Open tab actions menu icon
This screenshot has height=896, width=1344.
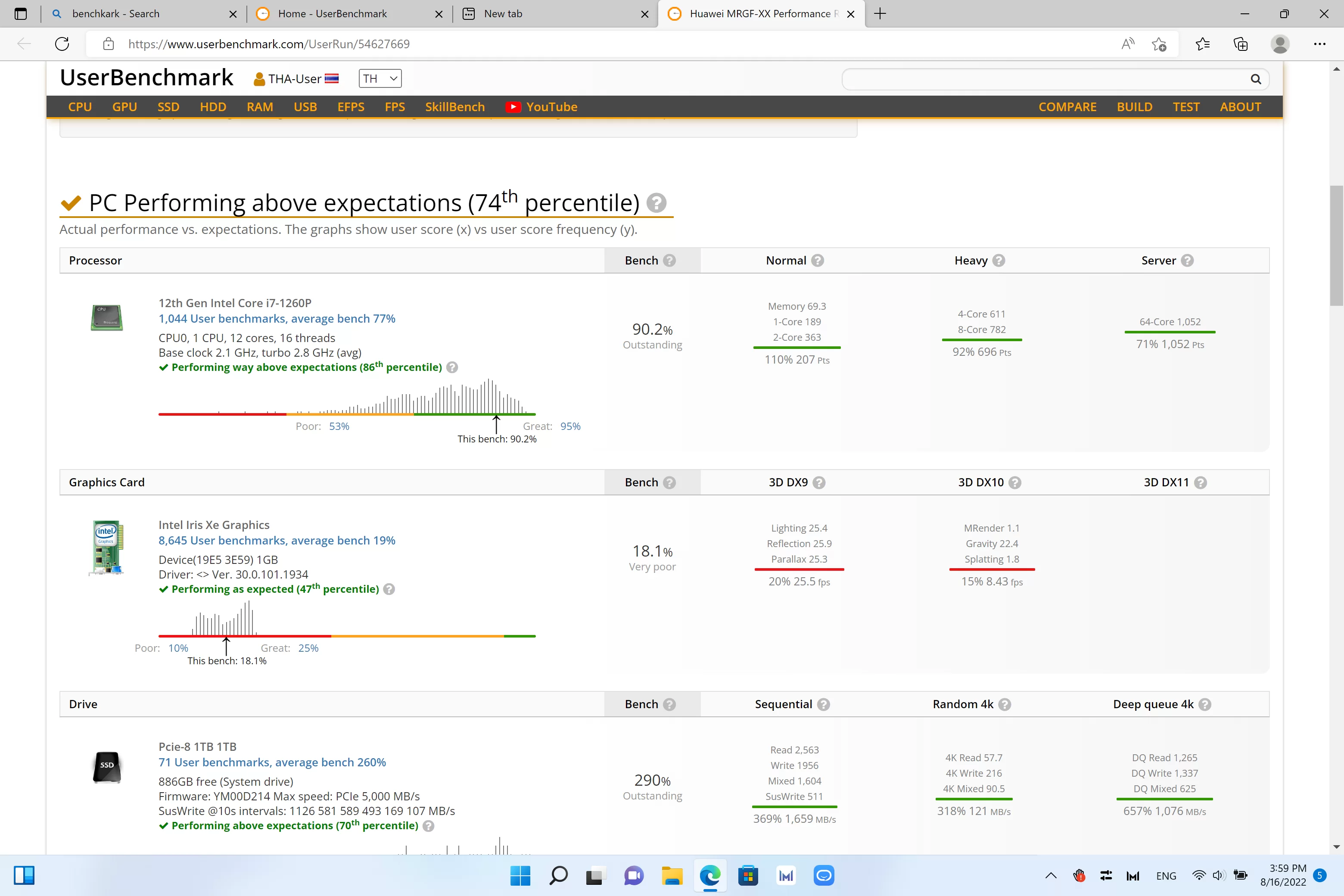(21, 14)
